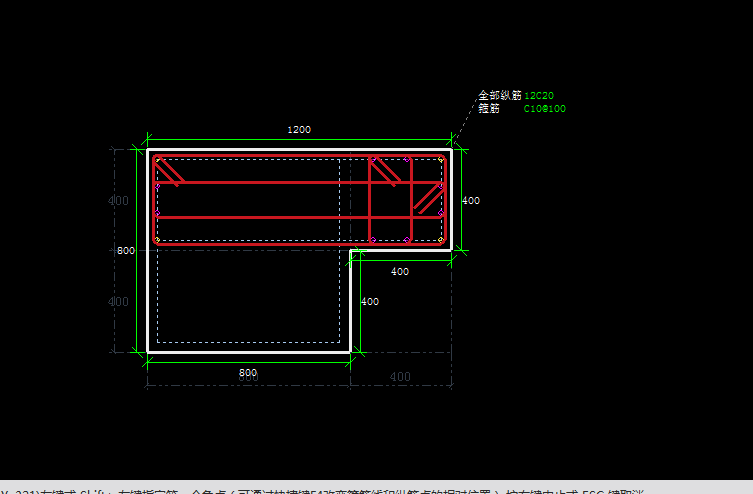
Task: Pick the yellow corner rebar point at top-right
Action: point(441,160)
